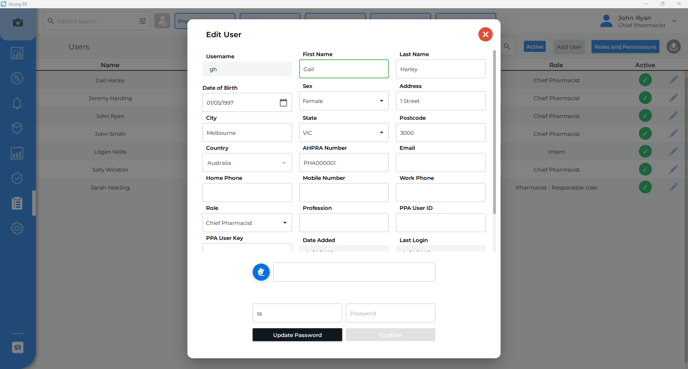Click the Postcode field
This screenshot has width=688, height=369.
coord(441,133)
